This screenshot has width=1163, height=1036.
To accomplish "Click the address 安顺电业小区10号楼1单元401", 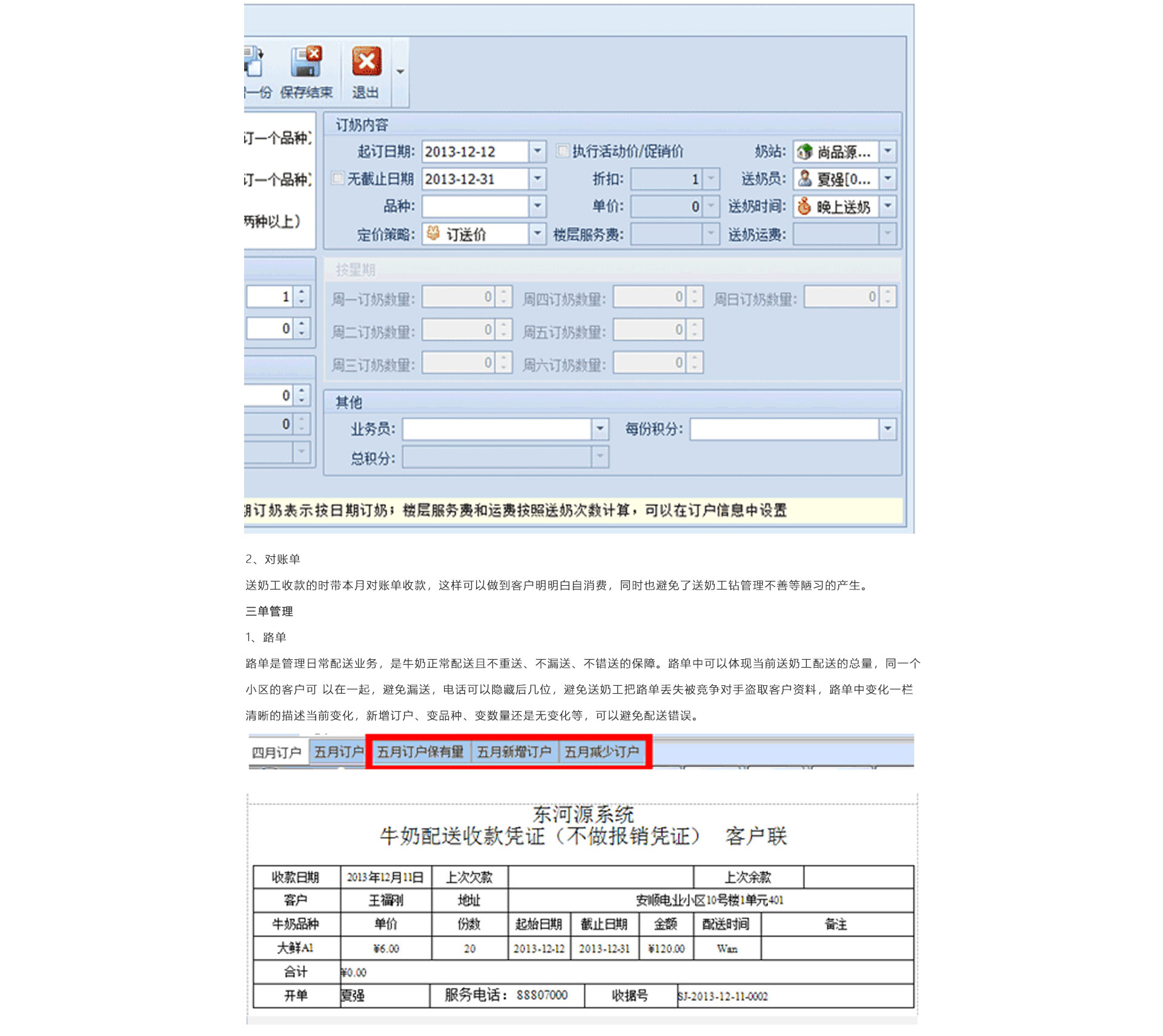I will (x=710, y=900).
